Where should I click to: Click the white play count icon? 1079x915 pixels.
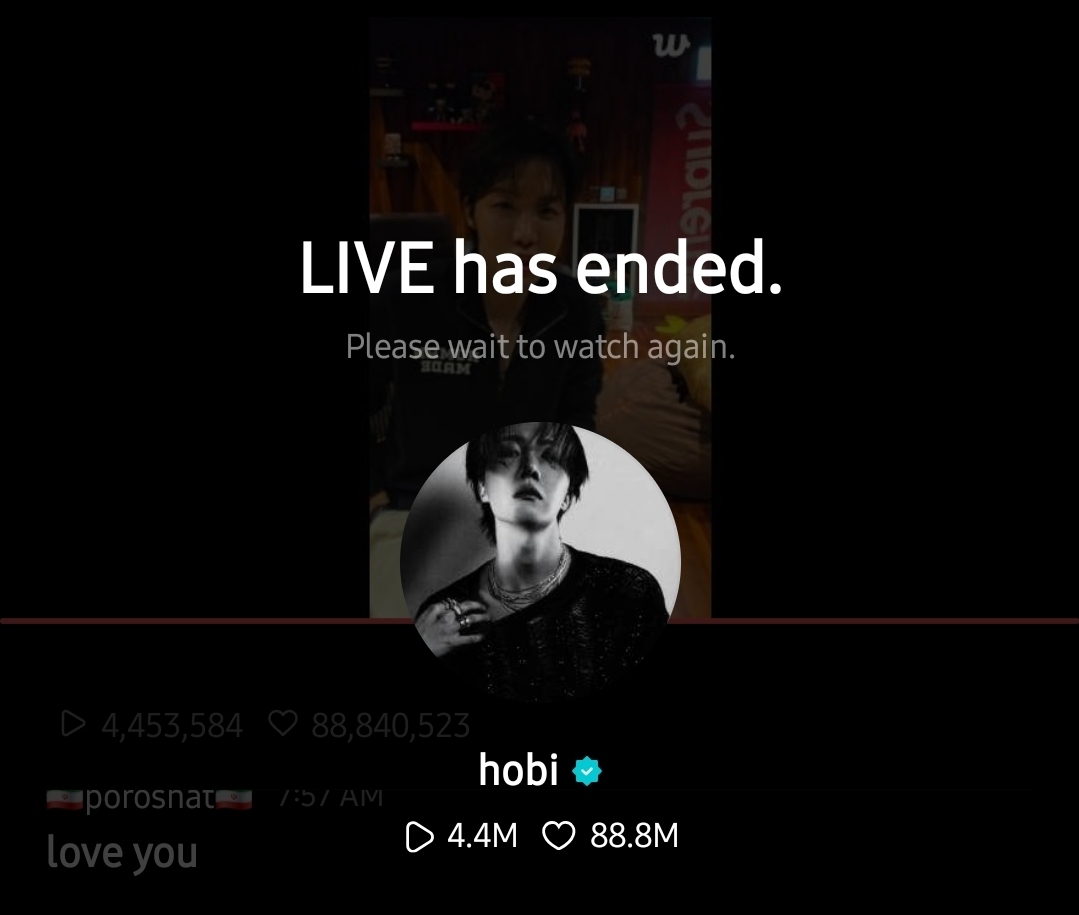click(x=420, y=837)
